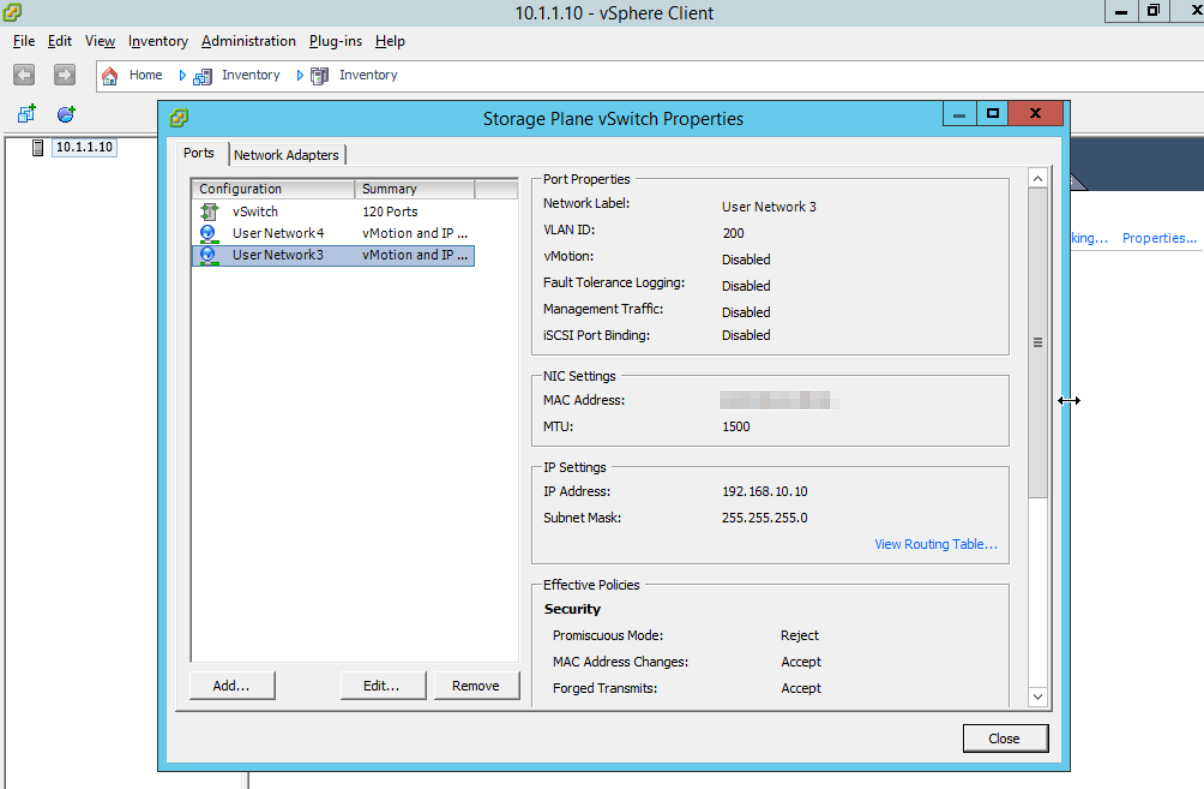Viewport: 1204px width, 789px height.
Task: Click the new virtual machine toolbar icon
Action: coord(25,113)
